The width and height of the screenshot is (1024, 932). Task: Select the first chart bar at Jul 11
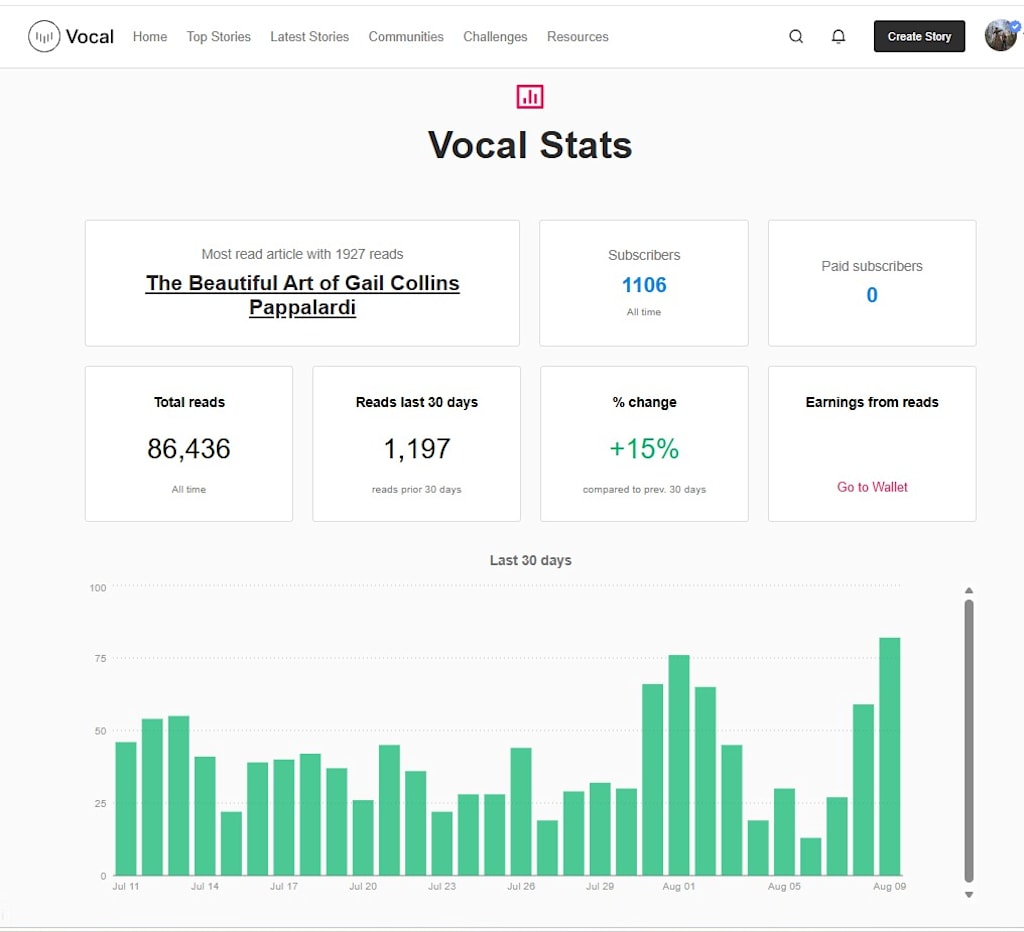pyautogui.click(x=126, y=809)
